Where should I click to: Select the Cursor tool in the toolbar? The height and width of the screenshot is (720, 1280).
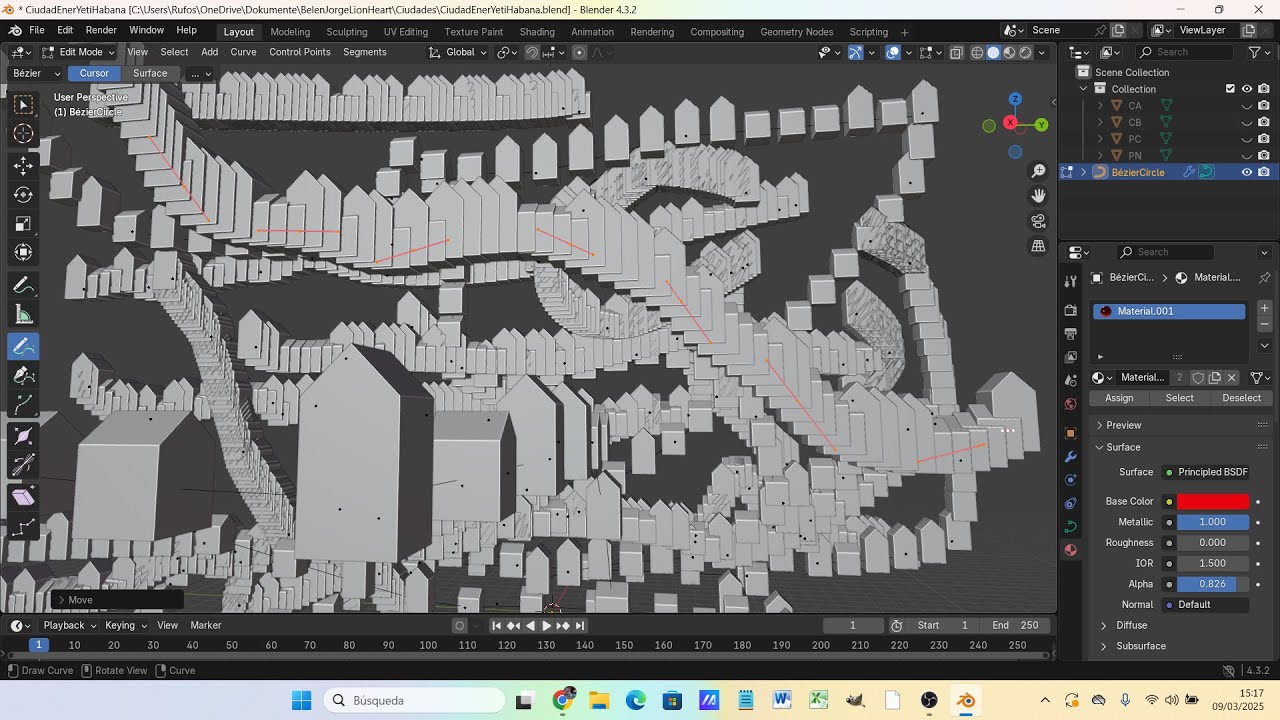(x=23, y=134)
